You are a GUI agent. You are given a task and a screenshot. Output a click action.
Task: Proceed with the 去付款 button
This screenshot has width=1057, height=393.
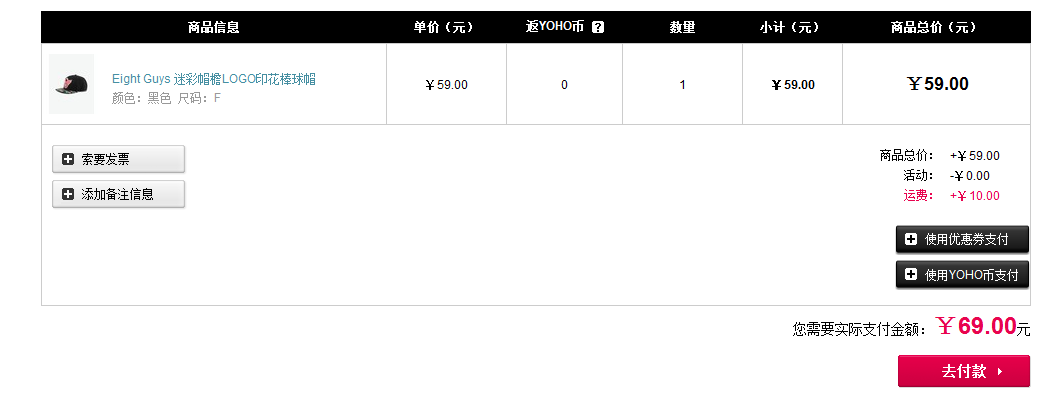coord(964,371)
